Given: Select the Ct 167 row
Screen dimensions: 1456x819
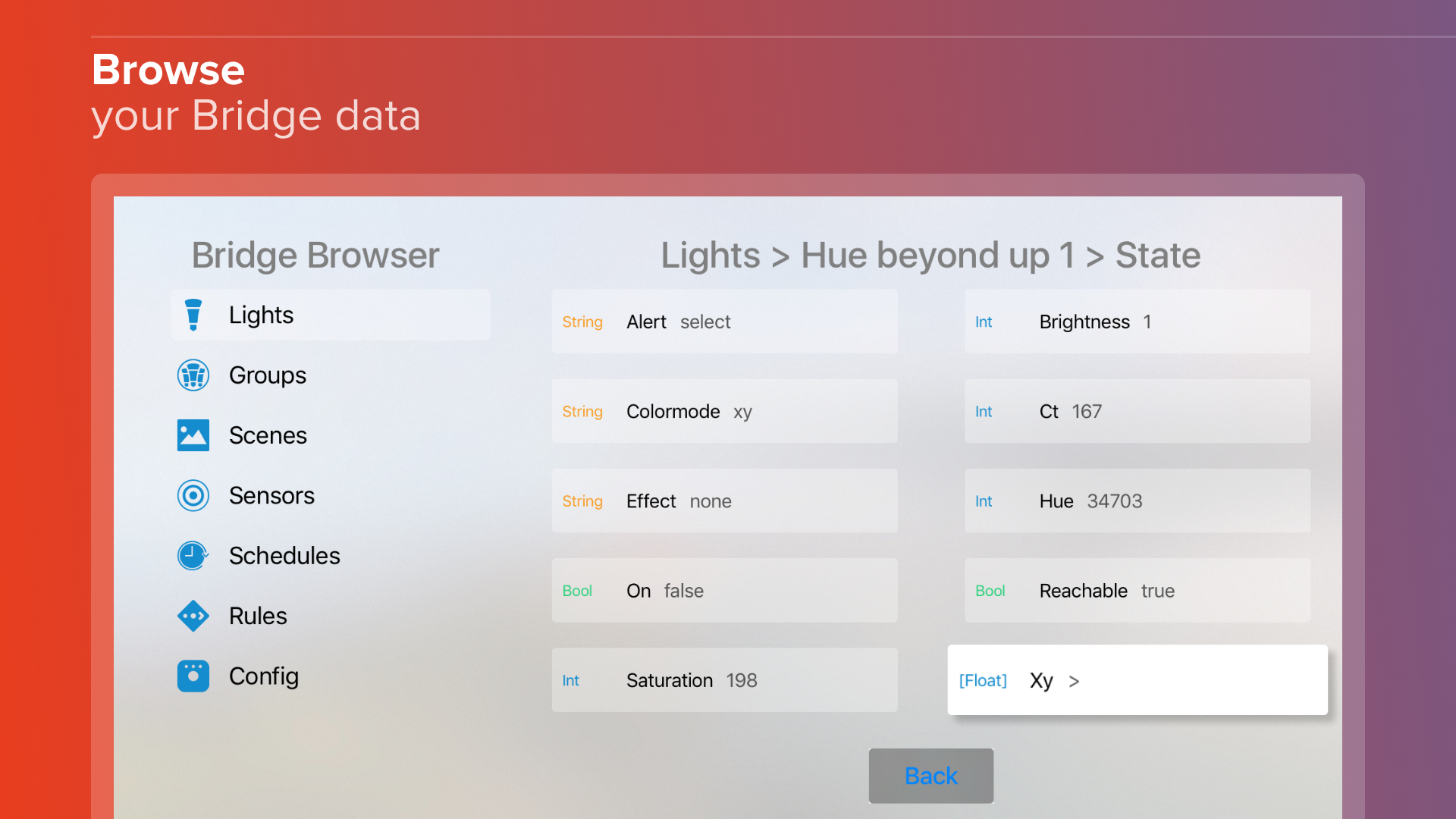Looking at the screenshot, I should (x=1137, y=411).
